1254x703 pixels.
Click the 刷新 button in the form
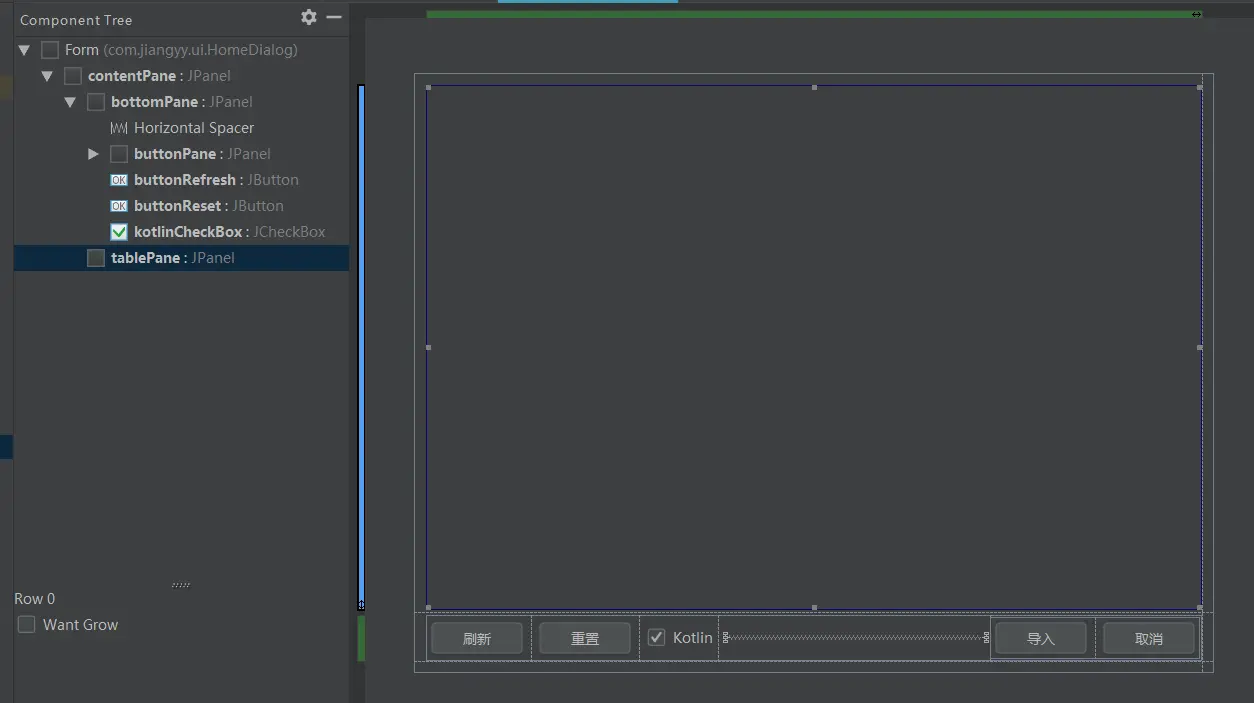pyautogui.click(x=477, y=638)
